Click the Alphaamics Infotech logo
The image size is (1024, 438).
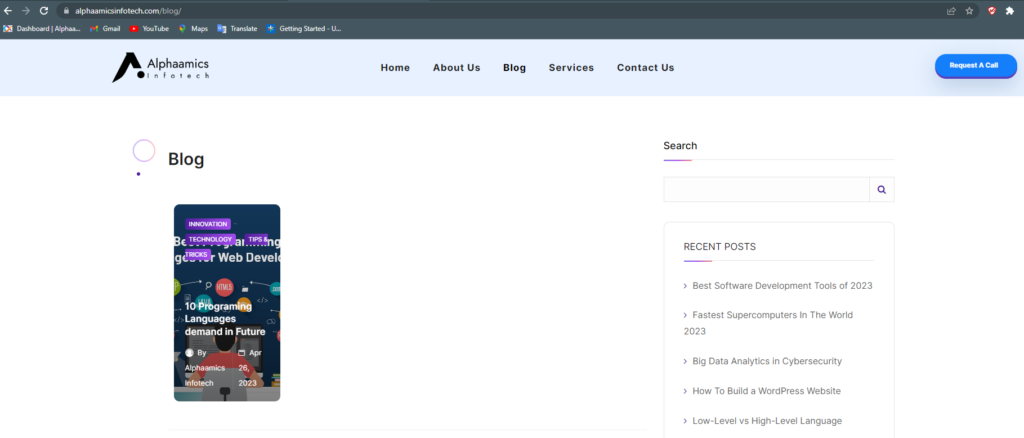(x=161, y=67)
